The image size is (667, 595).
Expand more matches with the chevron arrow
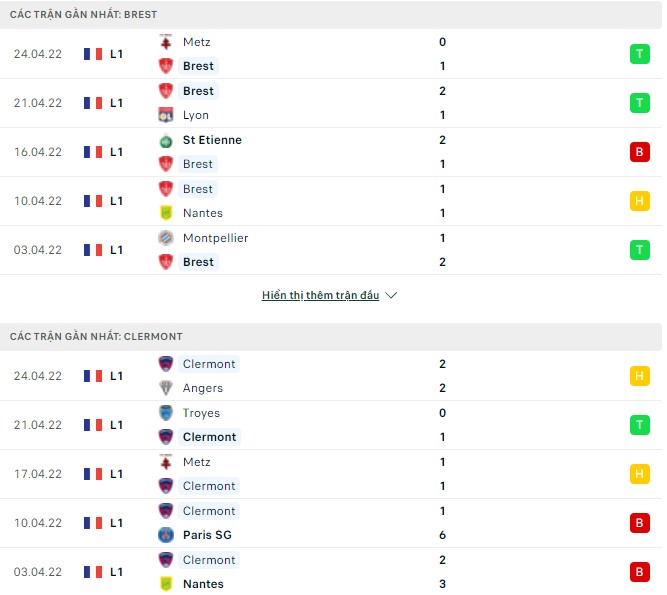391,296
